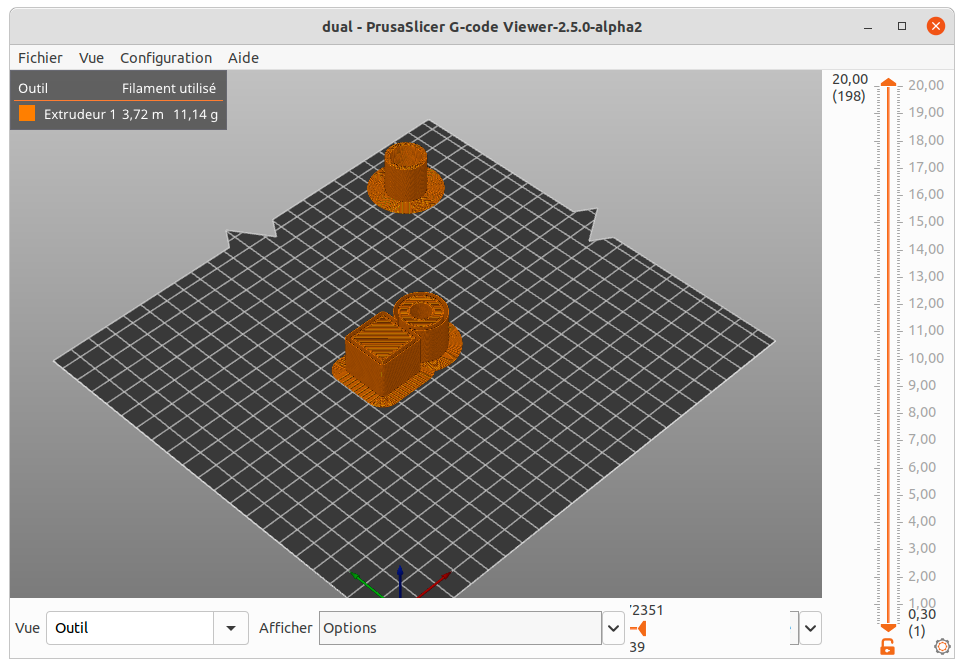Click the 10,00 tick label on layer ruler

[926, 358]
